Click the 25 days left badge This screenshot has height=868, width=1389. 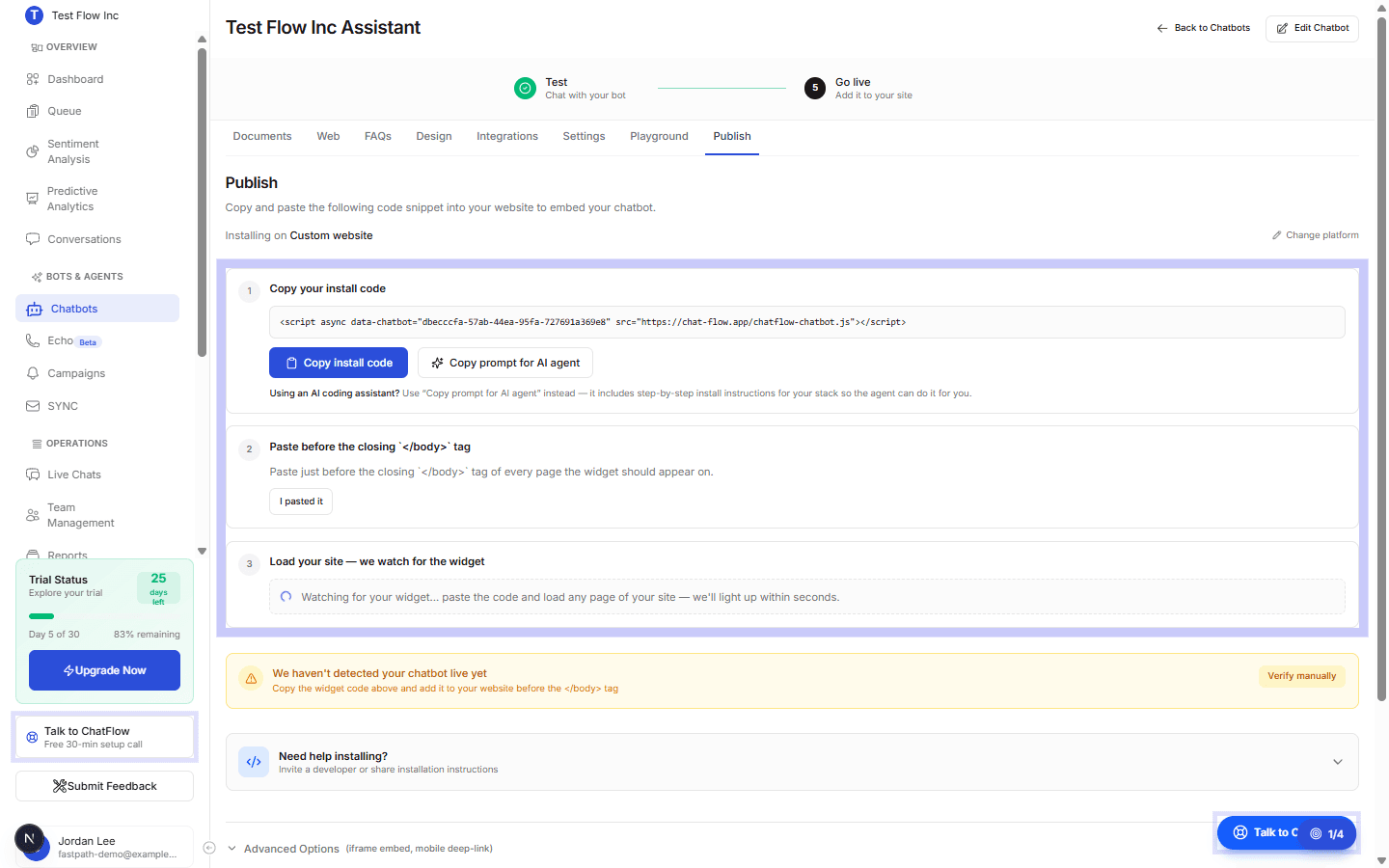click(x=158, y=587)
